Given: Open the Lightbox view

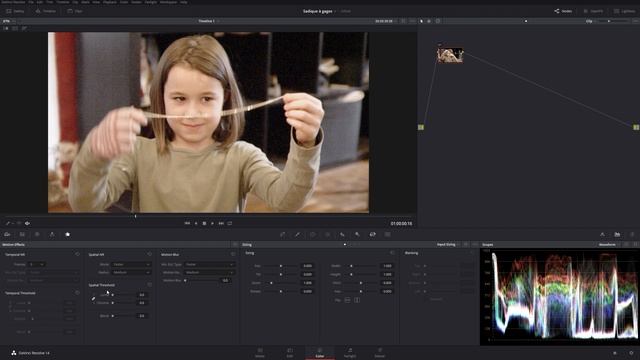Looking at the screenshot, I should tap(624, 11).
